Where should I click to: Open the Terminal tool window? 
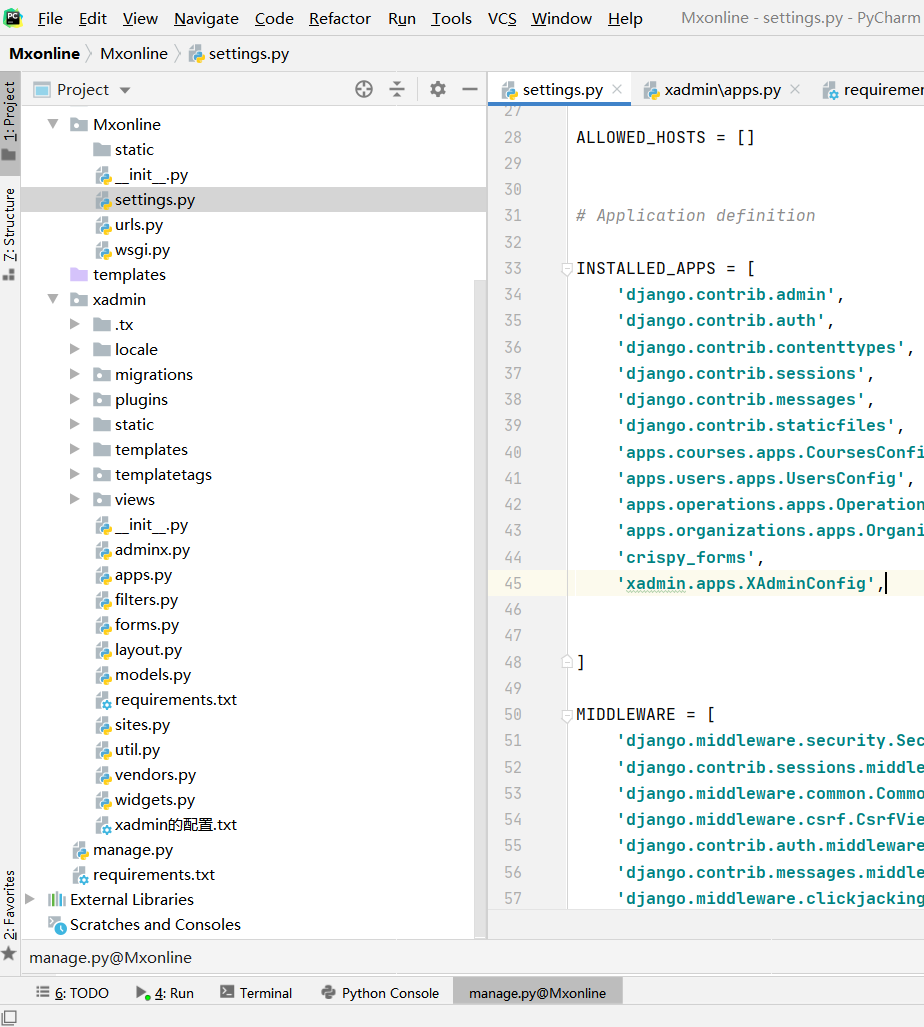point(256,993)
